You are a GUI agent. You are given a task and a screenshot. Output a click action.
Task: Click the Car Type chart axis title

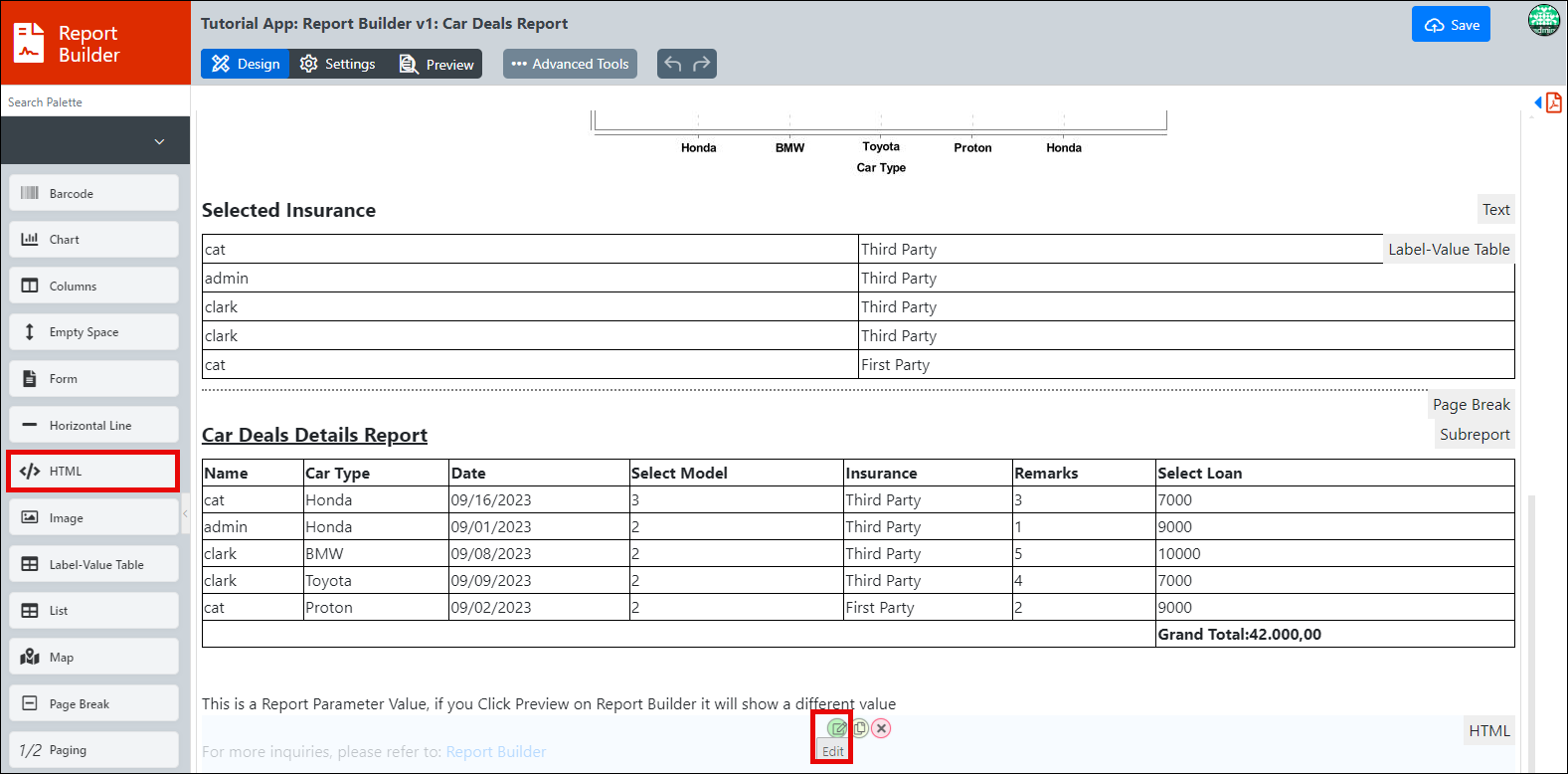point(881,168)
